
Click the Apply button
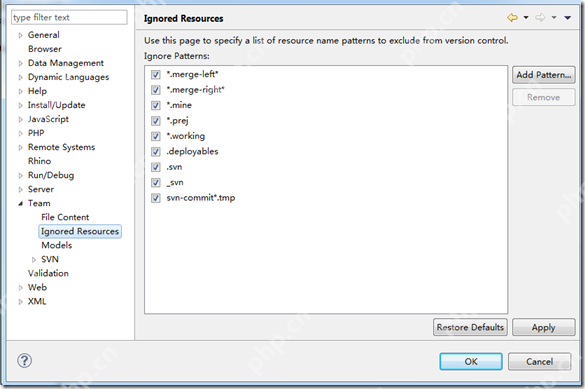[x=544, y=327]
